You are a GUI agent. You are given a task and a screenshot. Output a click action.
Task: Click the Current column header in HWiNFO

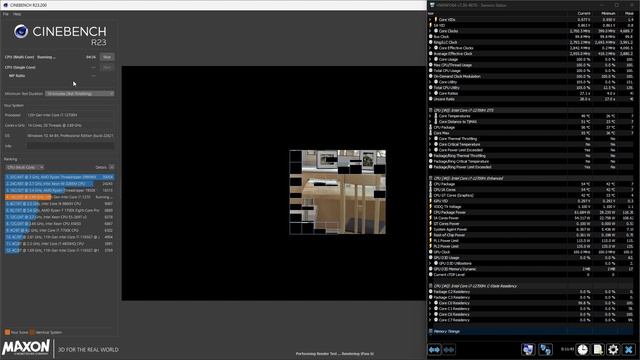tap(584, 13)
